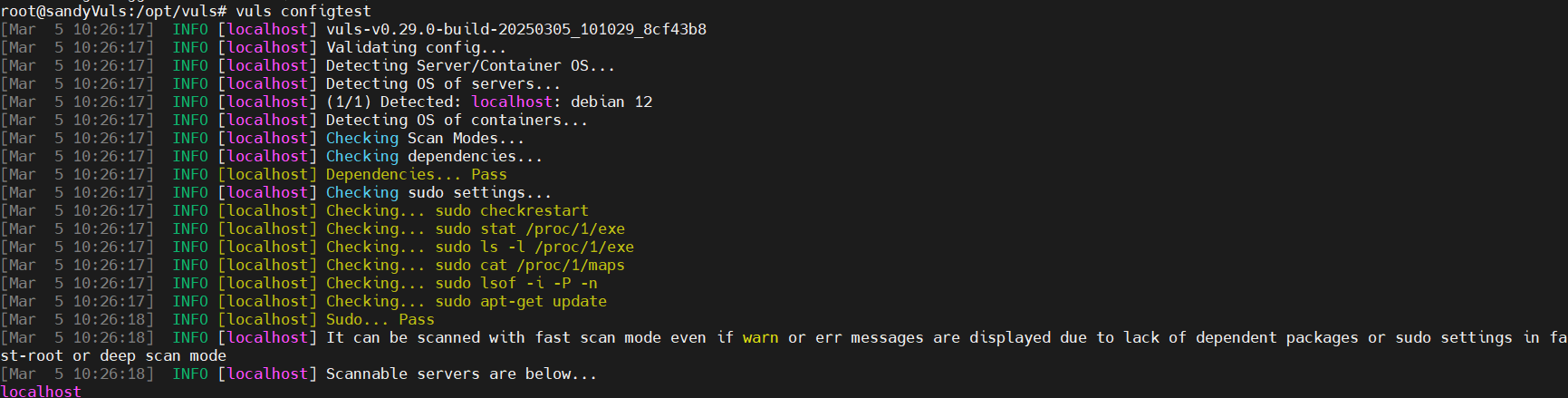Screen dimensions: 1568x398
Task: Select the "Checking sudo settings..." message
Action: click(438, 192)
